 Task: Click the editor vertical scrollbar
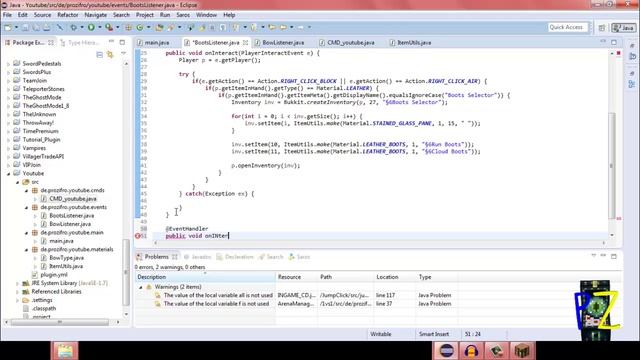[x=611, y=165]
